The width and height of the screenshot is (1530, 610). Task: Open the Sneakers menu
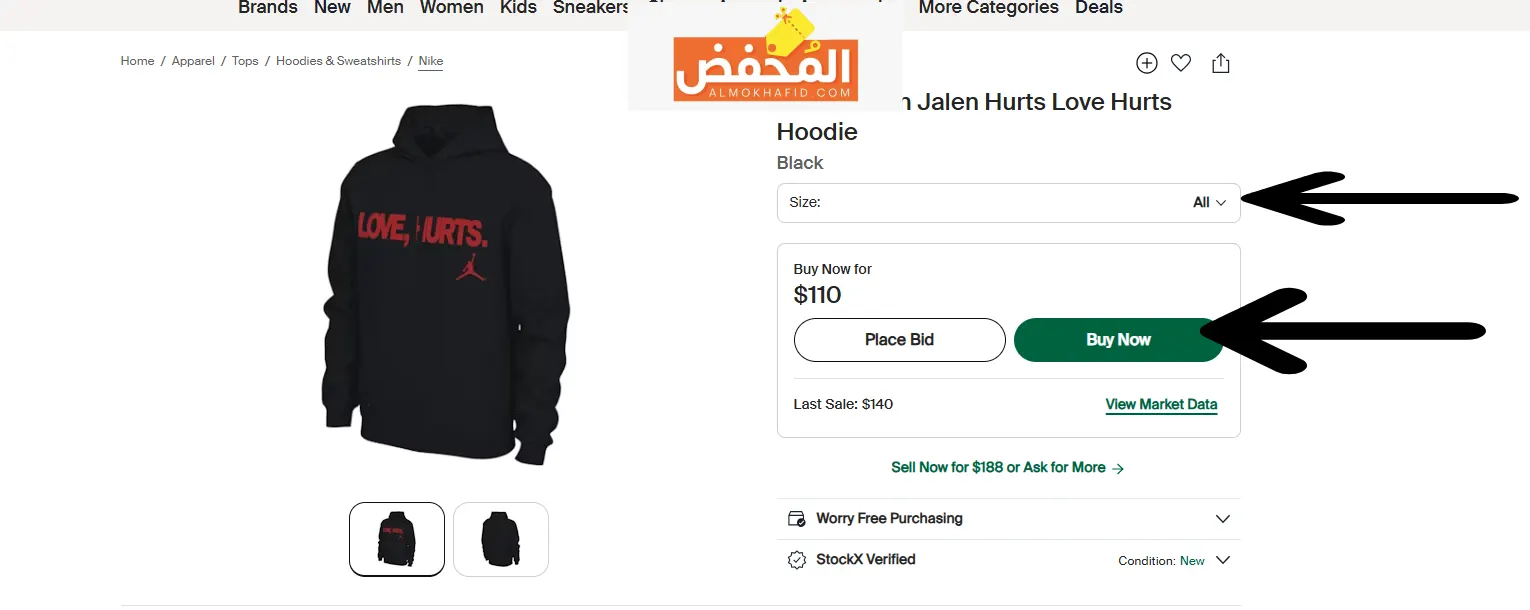[x=591, y=8]
